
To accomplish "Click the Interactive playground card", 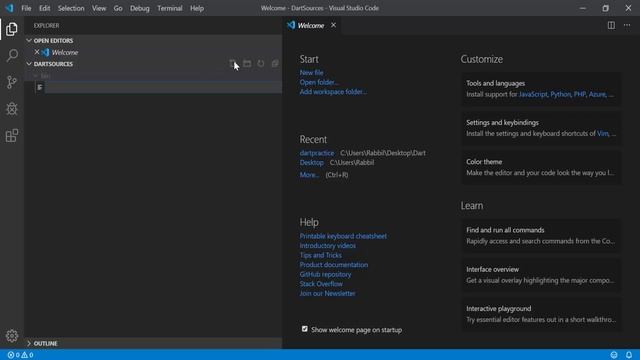I will click(x=541, y=314).
